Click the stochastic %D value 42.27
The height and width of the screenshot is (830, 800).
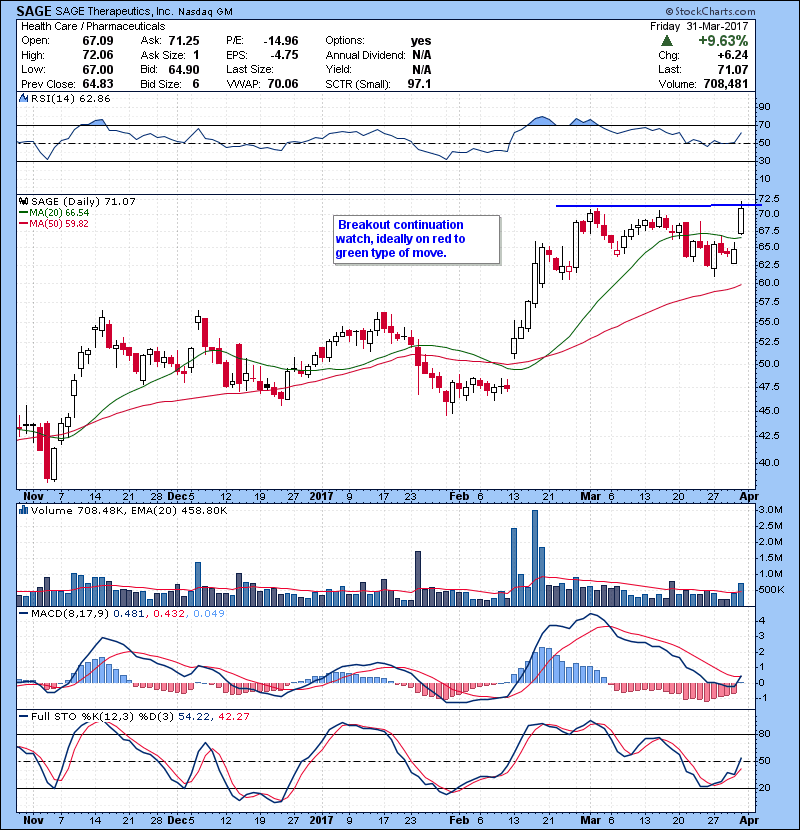[x=233, y=716]
